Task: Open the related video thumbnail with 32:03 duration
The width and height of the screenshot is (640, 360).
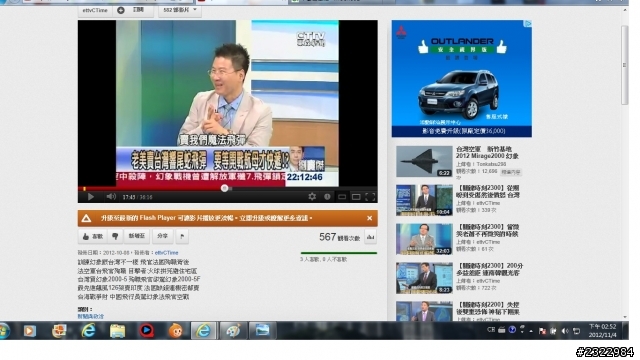Action: (424, 239)
